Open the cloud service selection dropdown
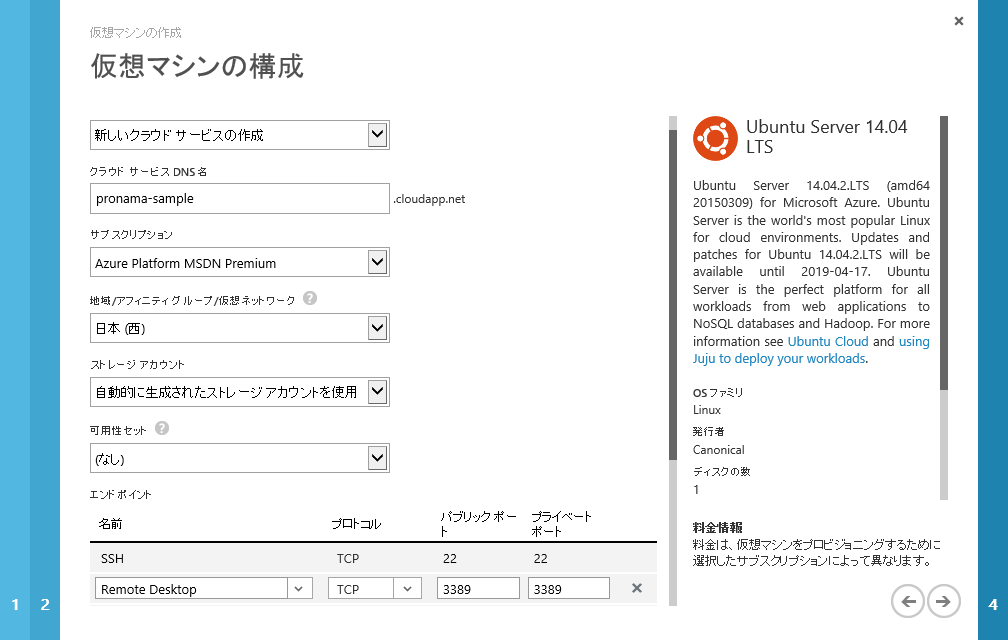Viewport: 1008px width, 640px height. pyautogui.click(x=377, y=134)
